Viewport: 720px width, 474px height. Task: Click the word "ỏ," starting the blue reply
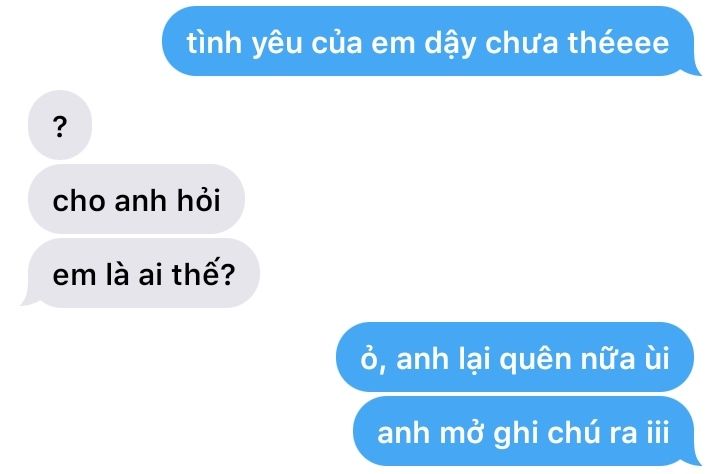pos(372,360)
